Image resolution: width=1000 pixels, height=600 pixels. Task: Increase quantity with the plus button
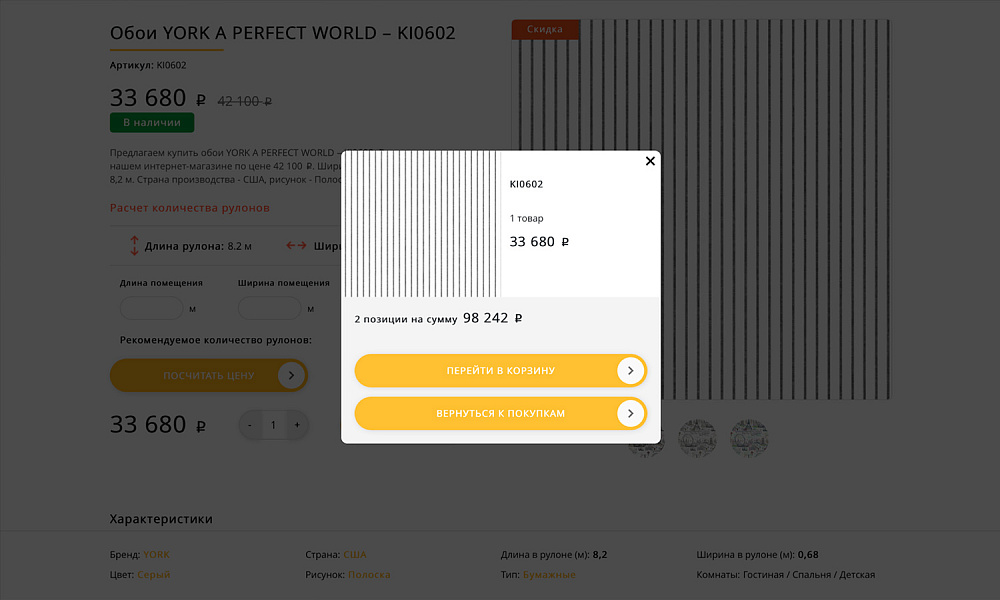(297, 425)
